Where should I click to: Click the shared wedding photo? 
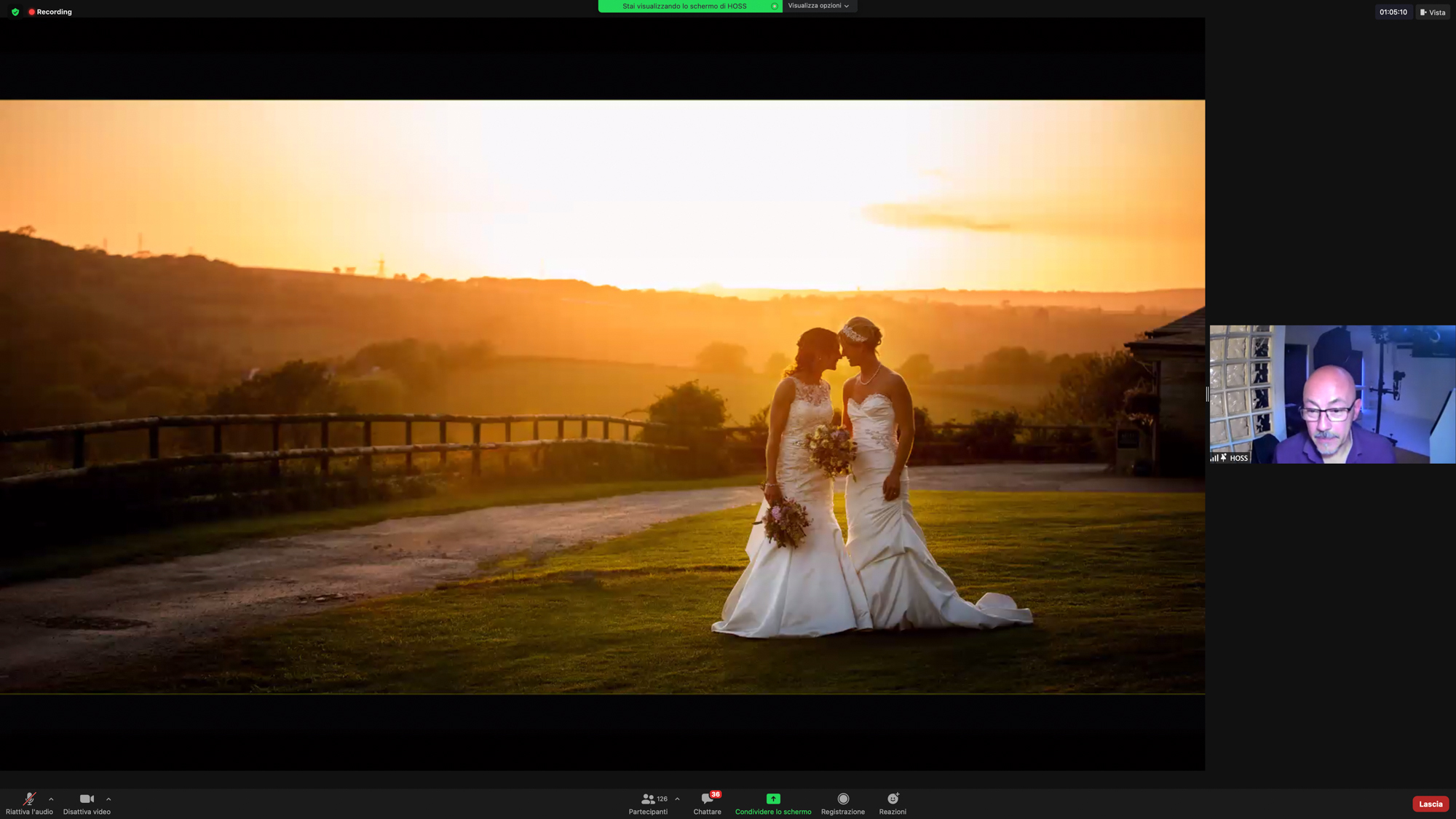[602, 397]
